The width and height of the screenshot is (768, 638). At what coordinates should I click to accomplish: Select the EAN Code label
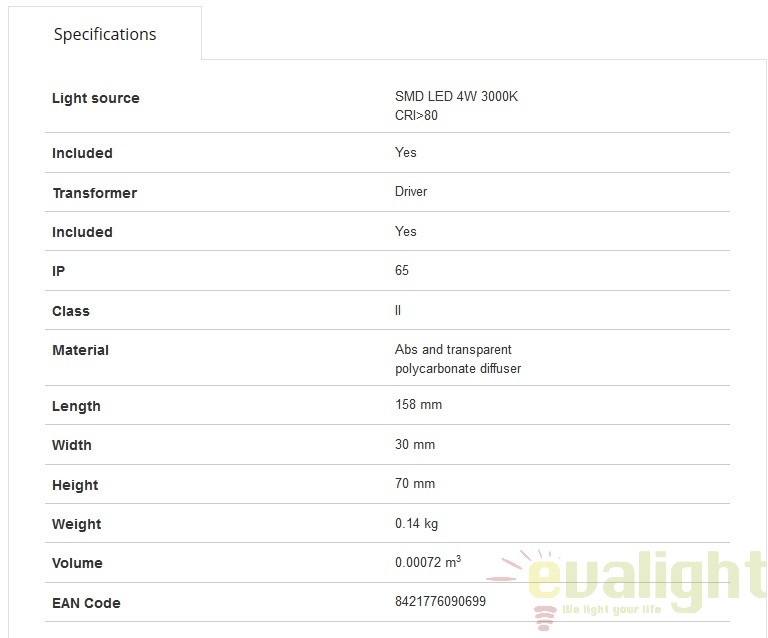click(x=86, y=603)
